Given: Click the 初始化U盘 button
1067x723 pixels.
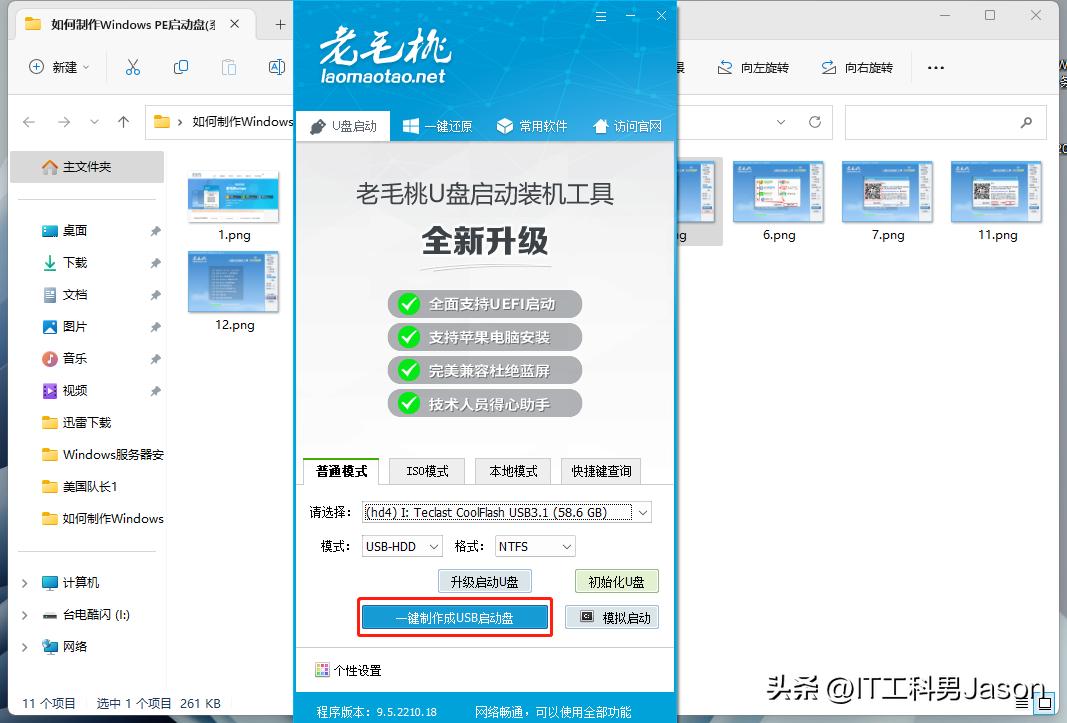Looking at the screenshot, I should click(616, 580).
